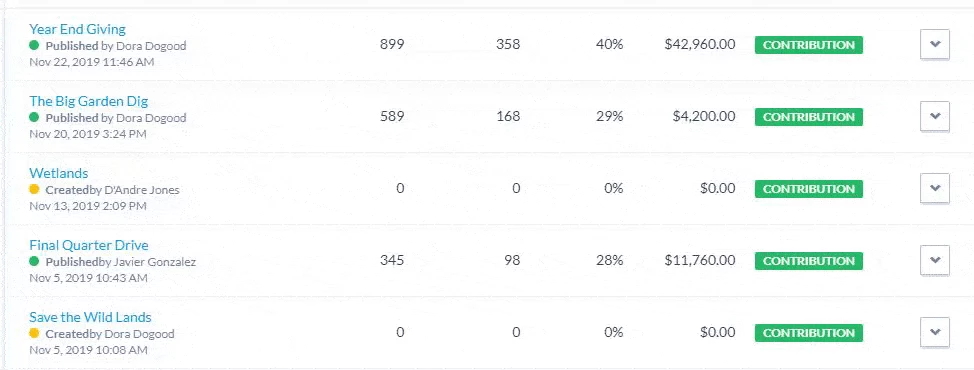Click yellow created status dot for Wetlands

(x=34, y=189)
